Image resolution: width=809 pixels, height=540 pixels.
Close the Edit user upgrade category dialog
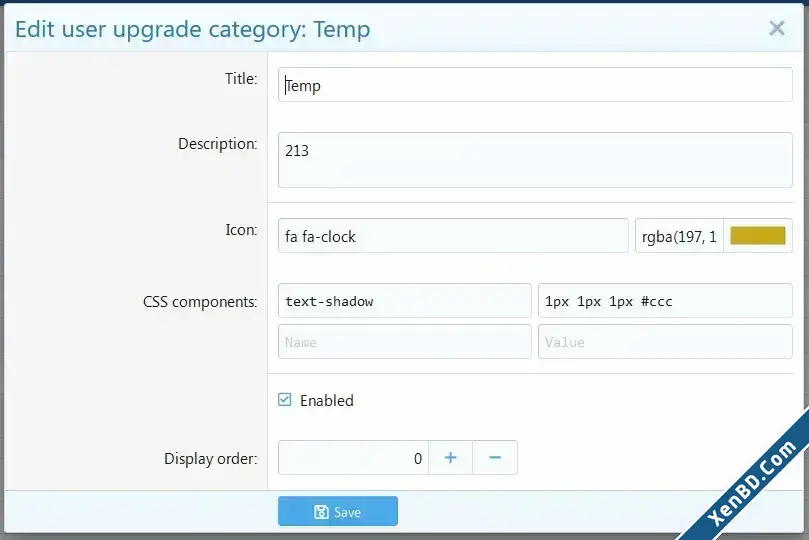[776, 28]
